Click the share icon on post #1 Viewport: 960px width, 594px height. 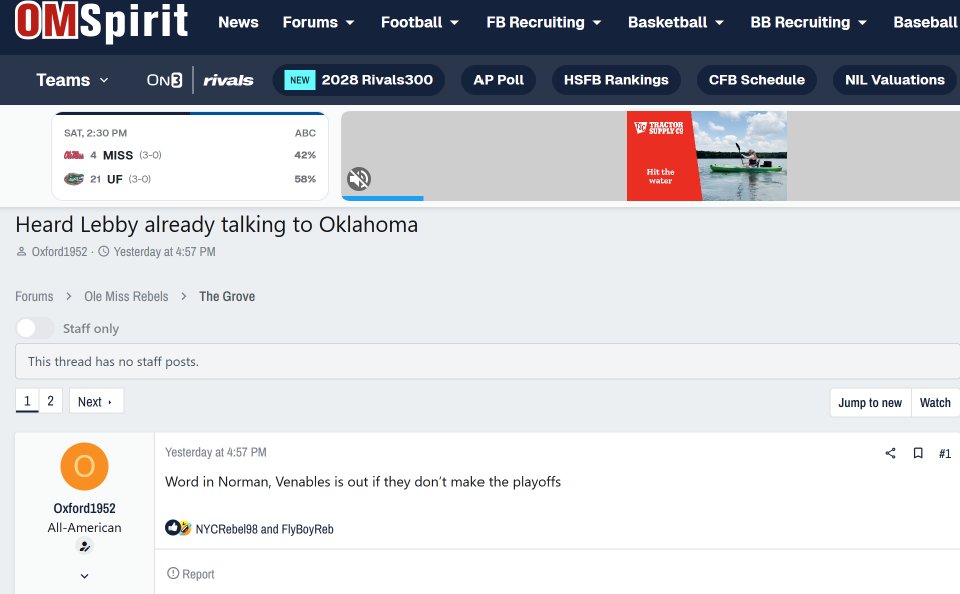(890, 453)
